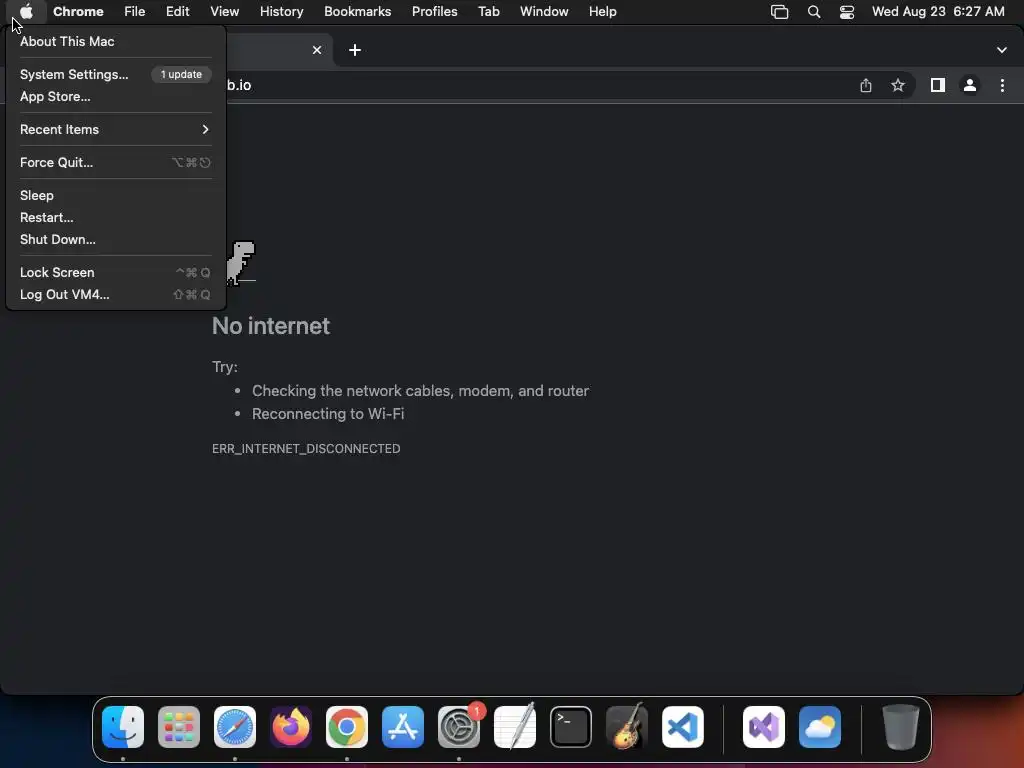Open the Trash in the Dock

pos(901,727)
